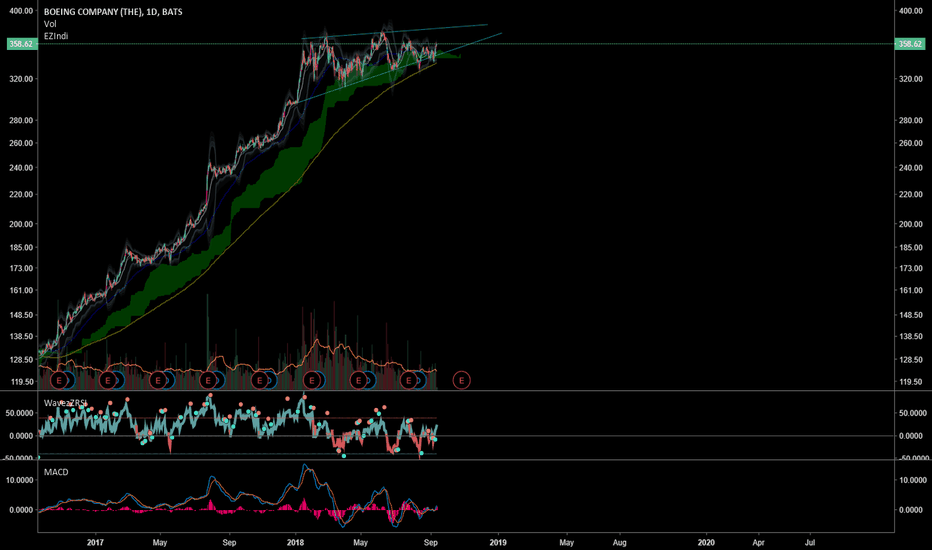Click the Aug label on the time axis

point(619,542)
